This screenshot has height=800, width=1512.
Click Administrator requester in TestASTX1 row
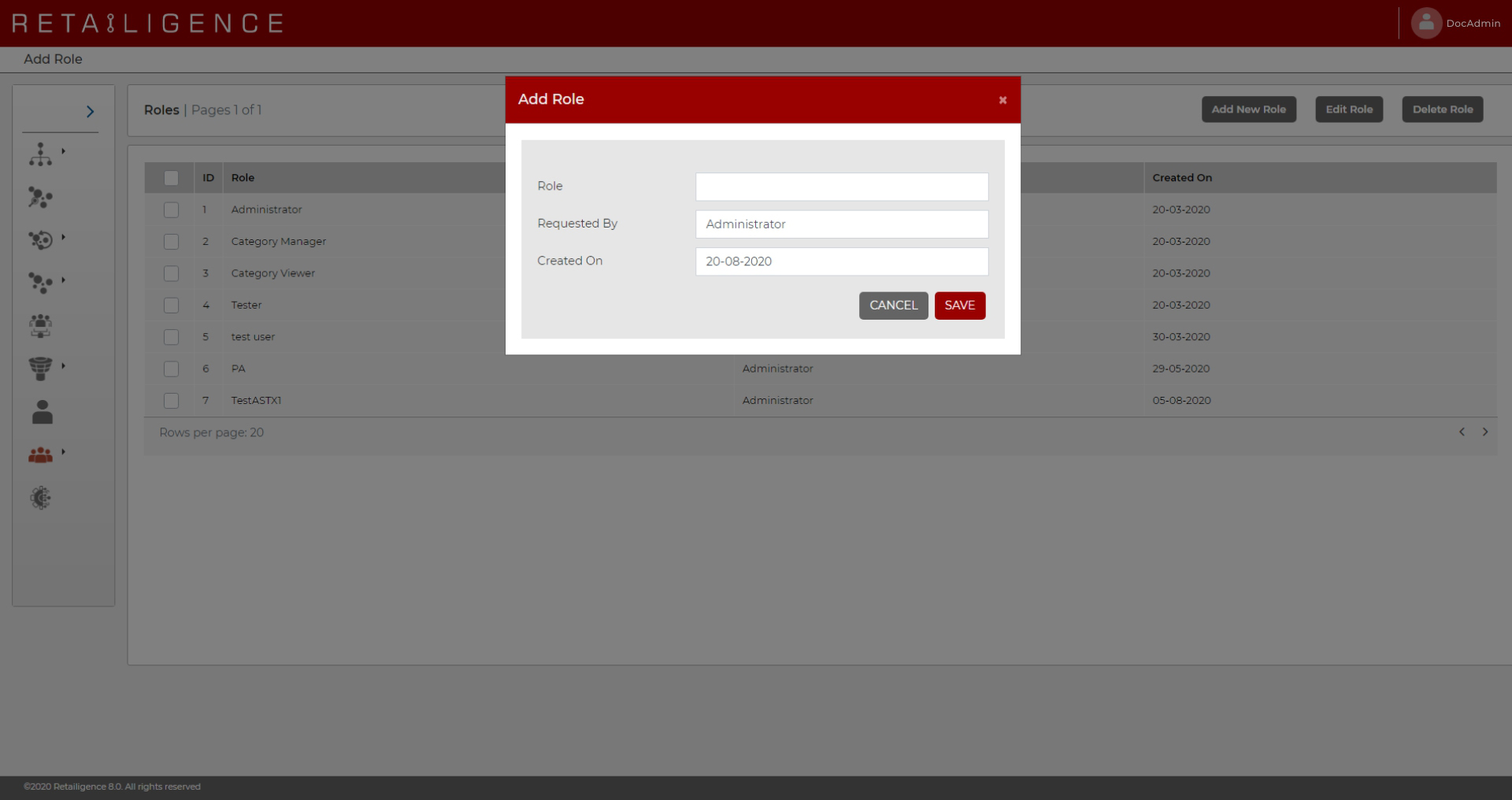pos(777,400)
